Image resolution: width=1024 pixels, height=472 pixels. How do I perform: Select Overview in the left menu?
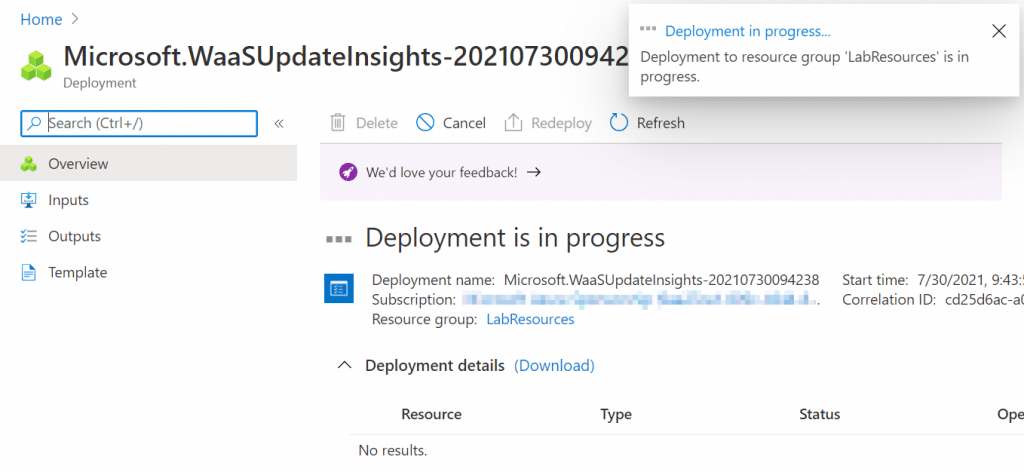[148, 163]
